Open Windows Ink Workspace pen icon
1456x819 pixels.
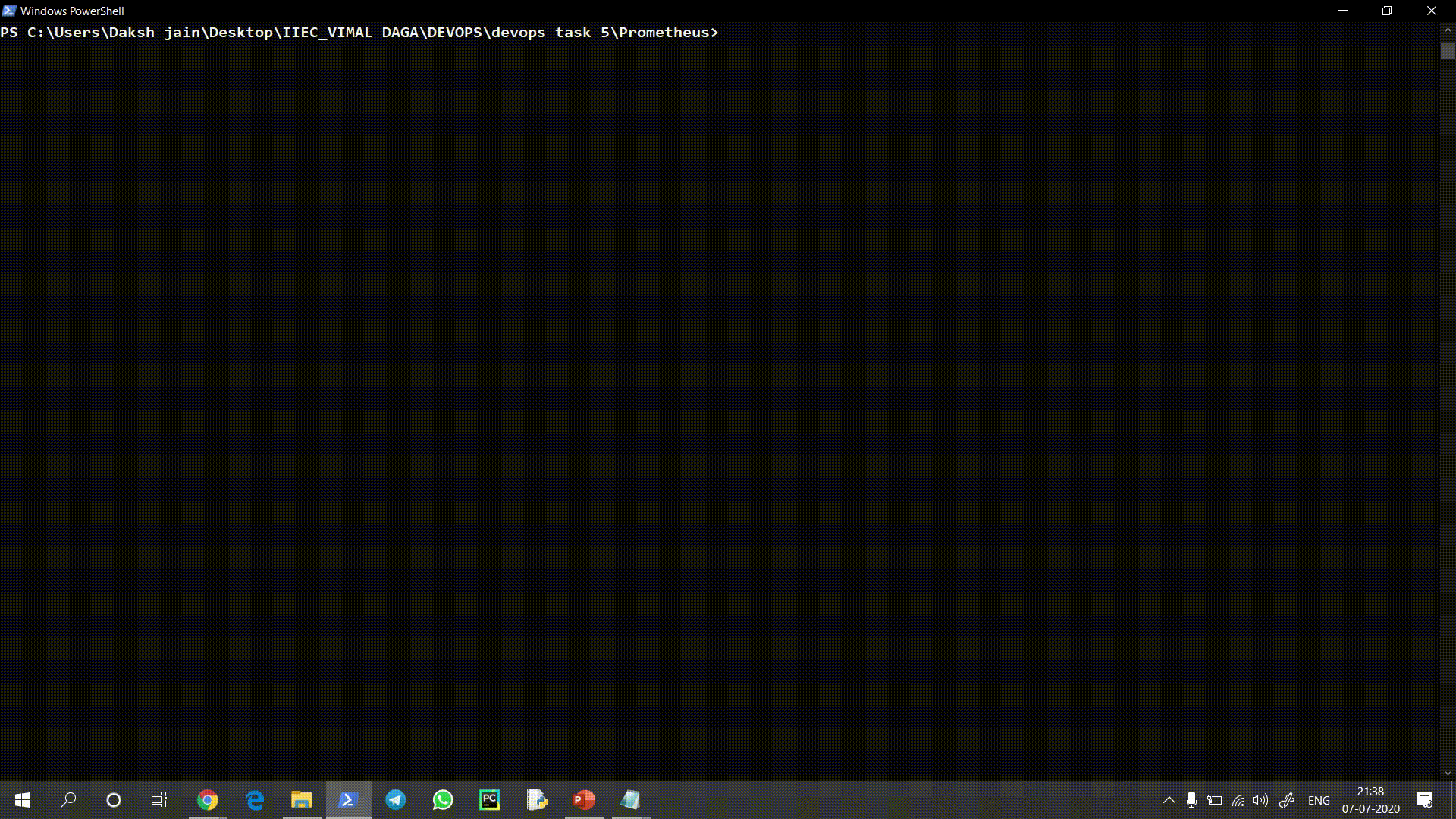tap(1287, 800)
